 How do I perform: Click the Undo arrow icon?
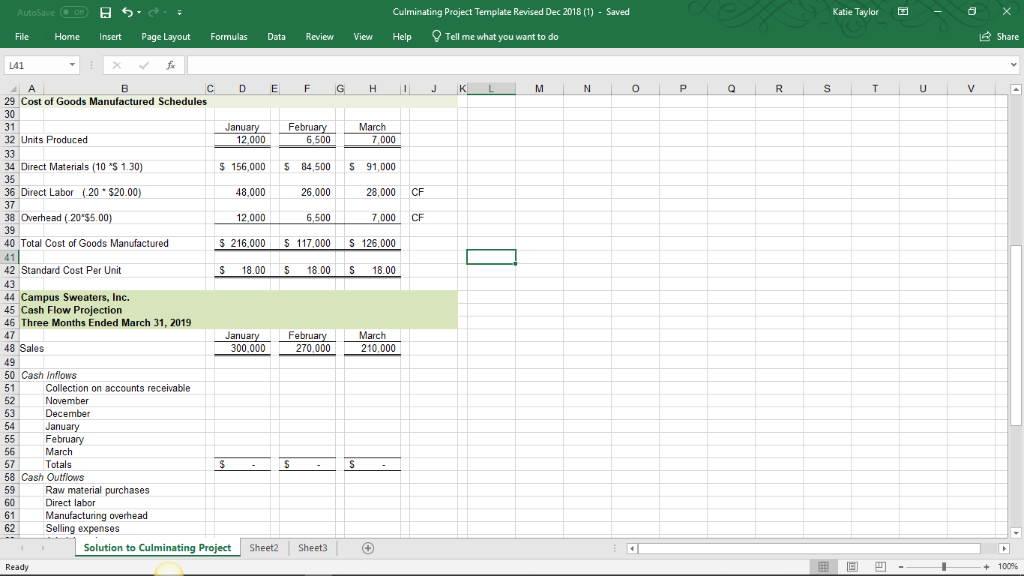click(x=127, y=12)
